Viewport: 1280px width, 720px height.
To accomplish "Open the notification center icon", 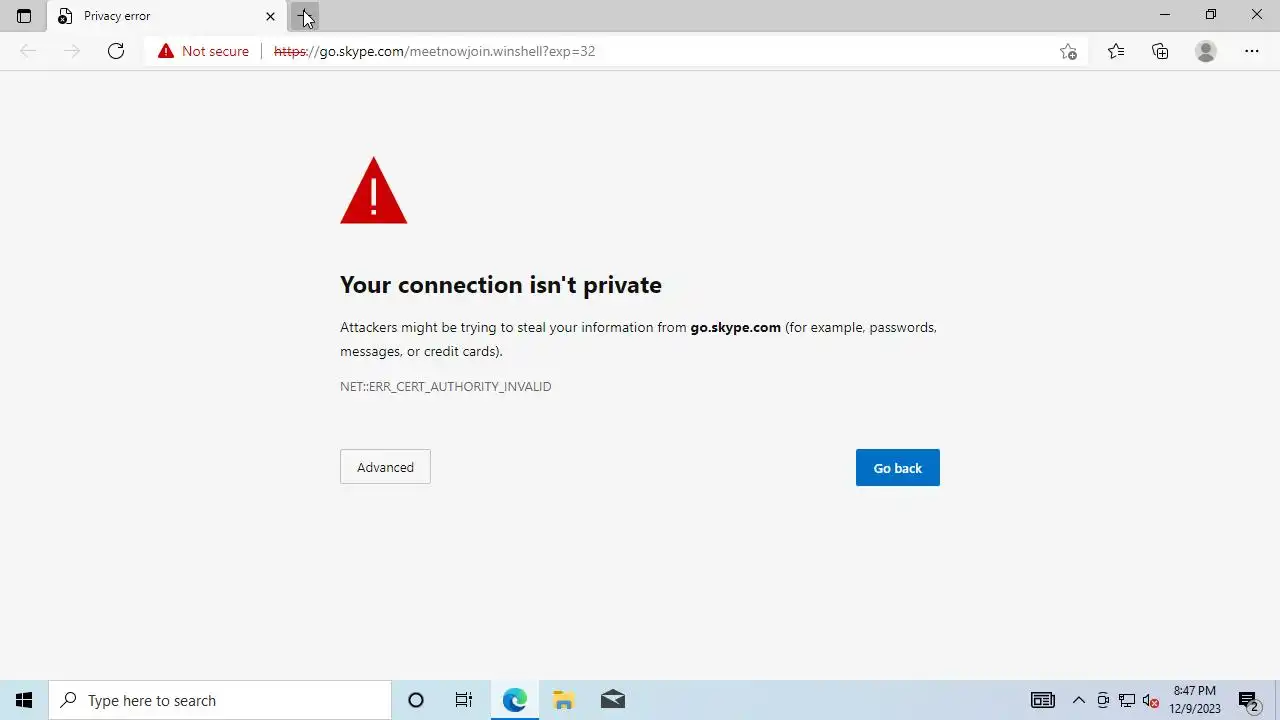I will tap(1248, 700).
